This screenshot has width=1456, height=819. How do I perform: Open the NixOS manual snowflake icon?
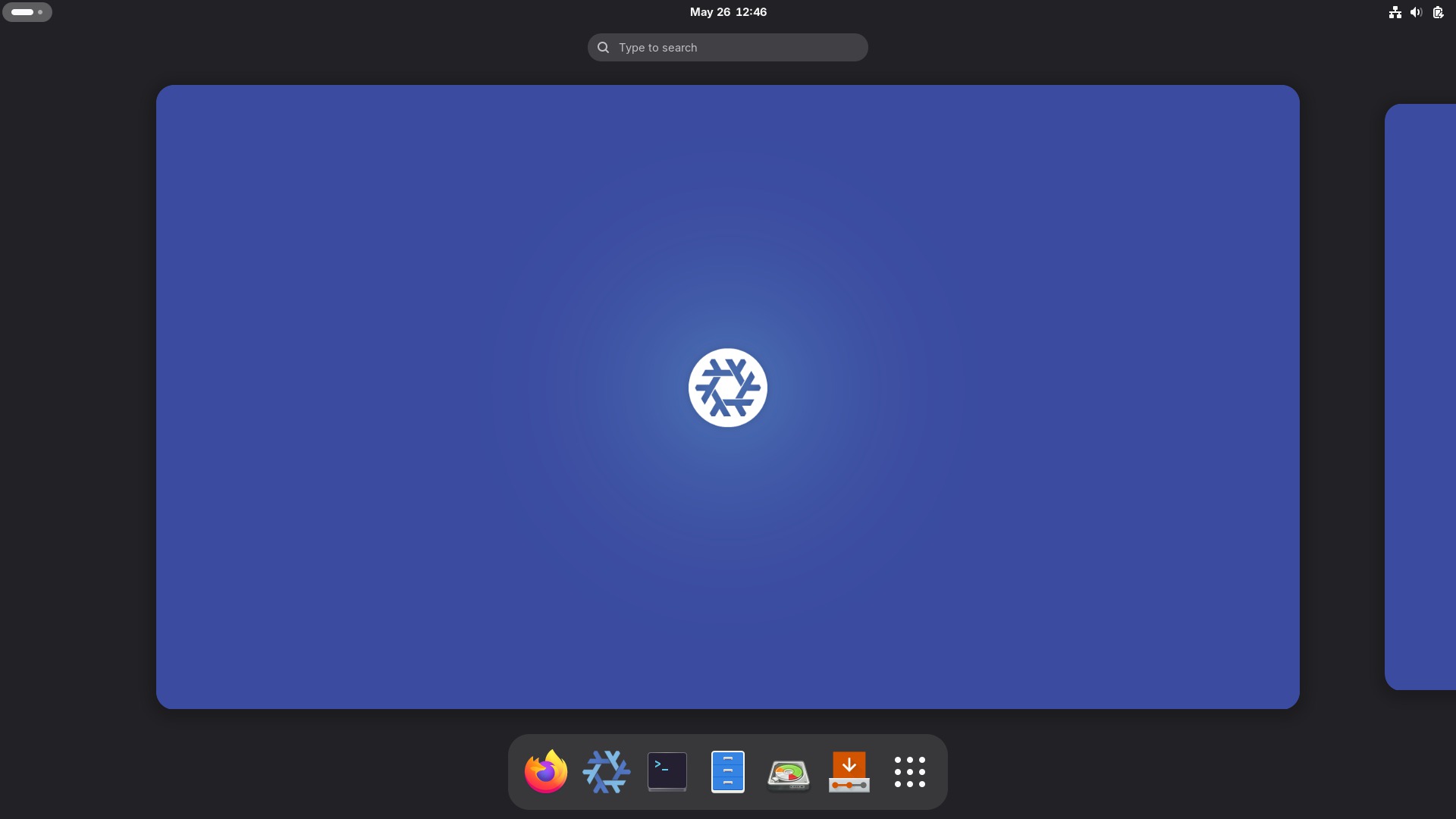click(607, 771)
